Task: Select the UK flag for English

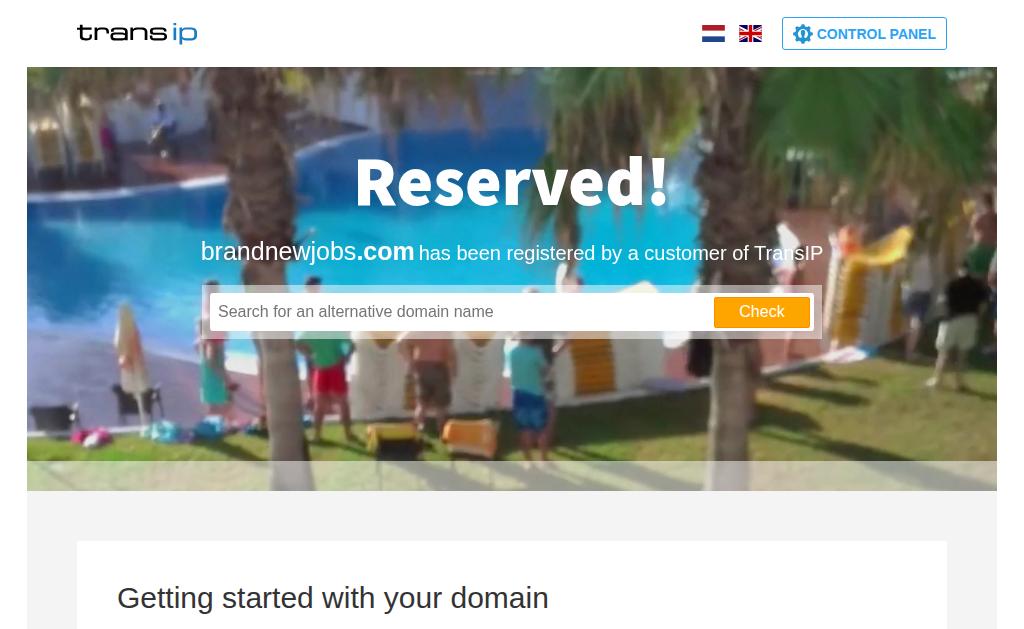Action: coord(750,33)
